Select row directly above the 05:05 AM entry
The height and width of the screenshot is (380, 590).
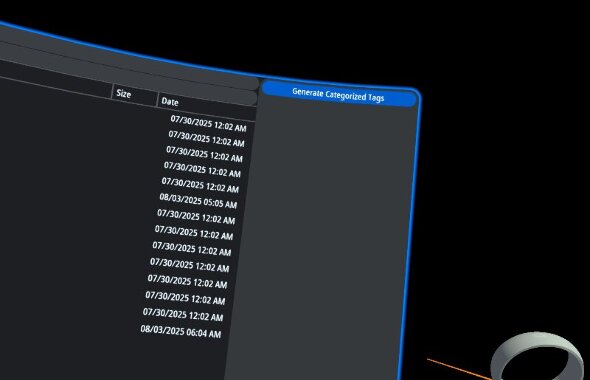point(200,185)
